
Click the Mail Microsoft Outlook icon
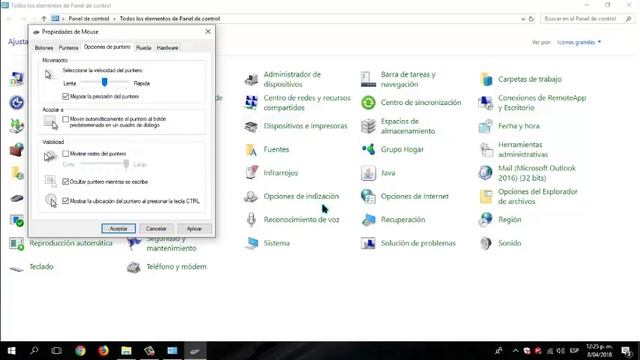486,173
